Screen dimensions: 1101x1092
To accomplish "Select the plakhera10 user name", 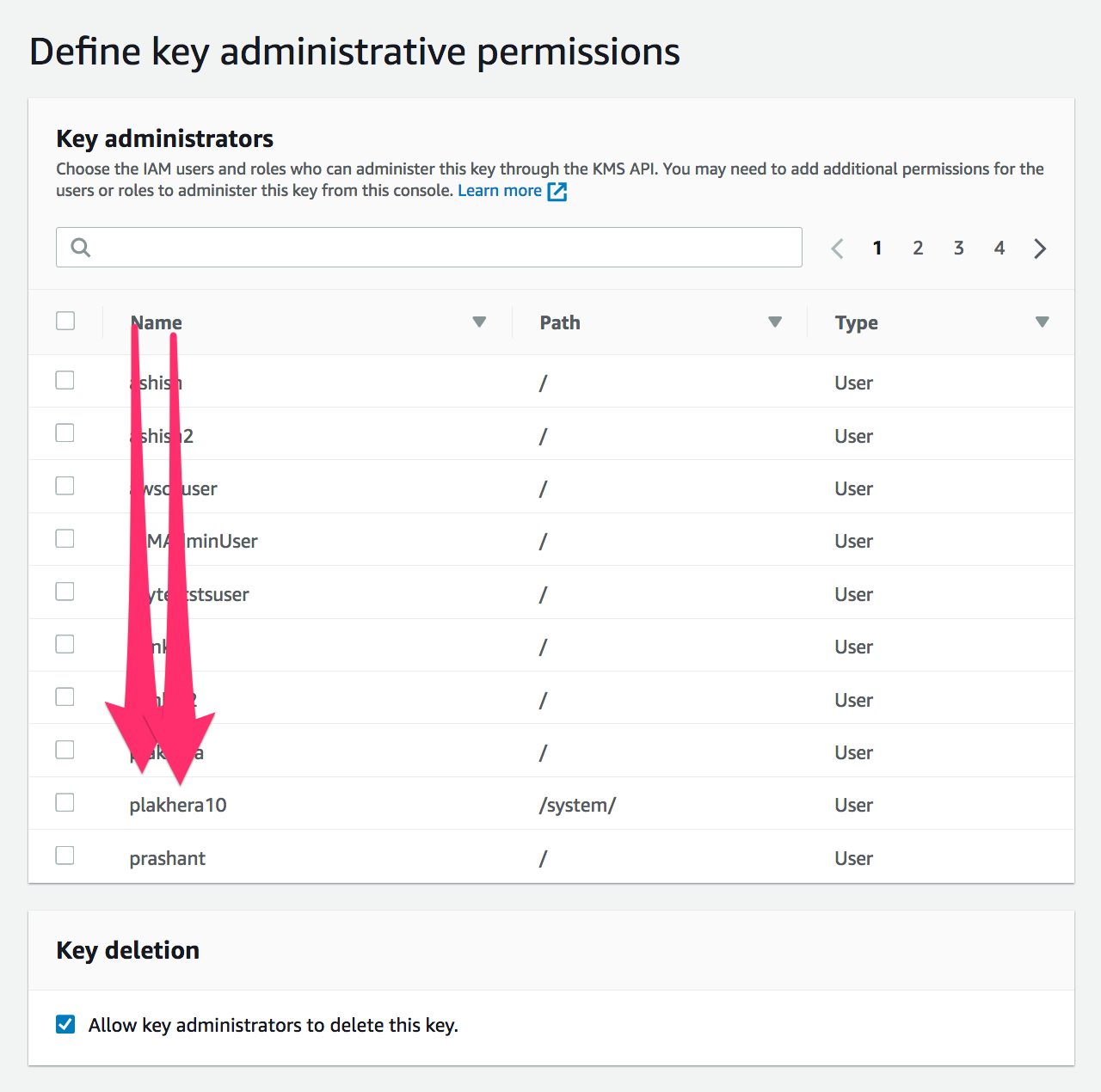I will [178, 805].
